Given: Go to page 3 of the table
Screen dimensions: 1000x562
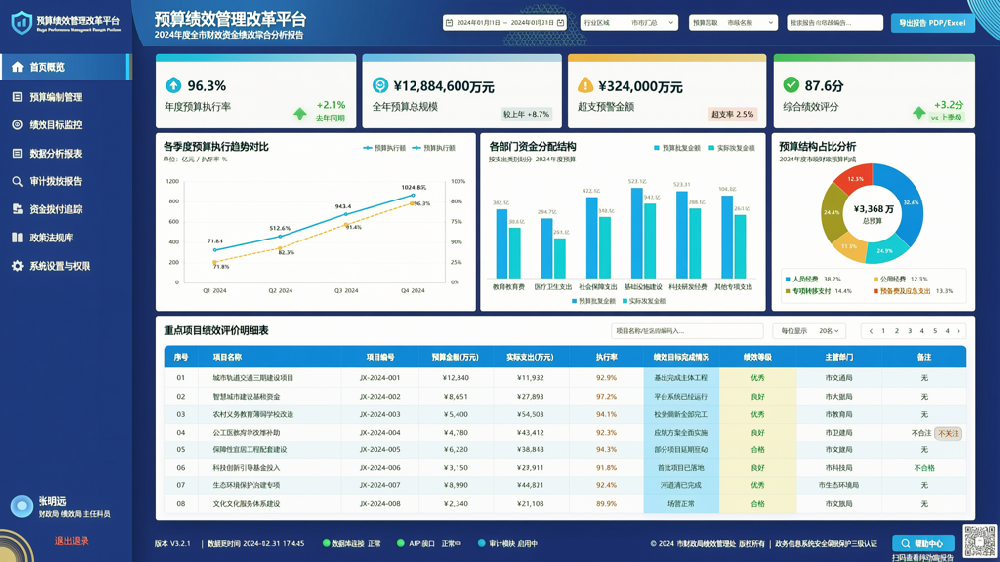Looking at the screenshot, I should pyautogui.click(x=910, y=330).
